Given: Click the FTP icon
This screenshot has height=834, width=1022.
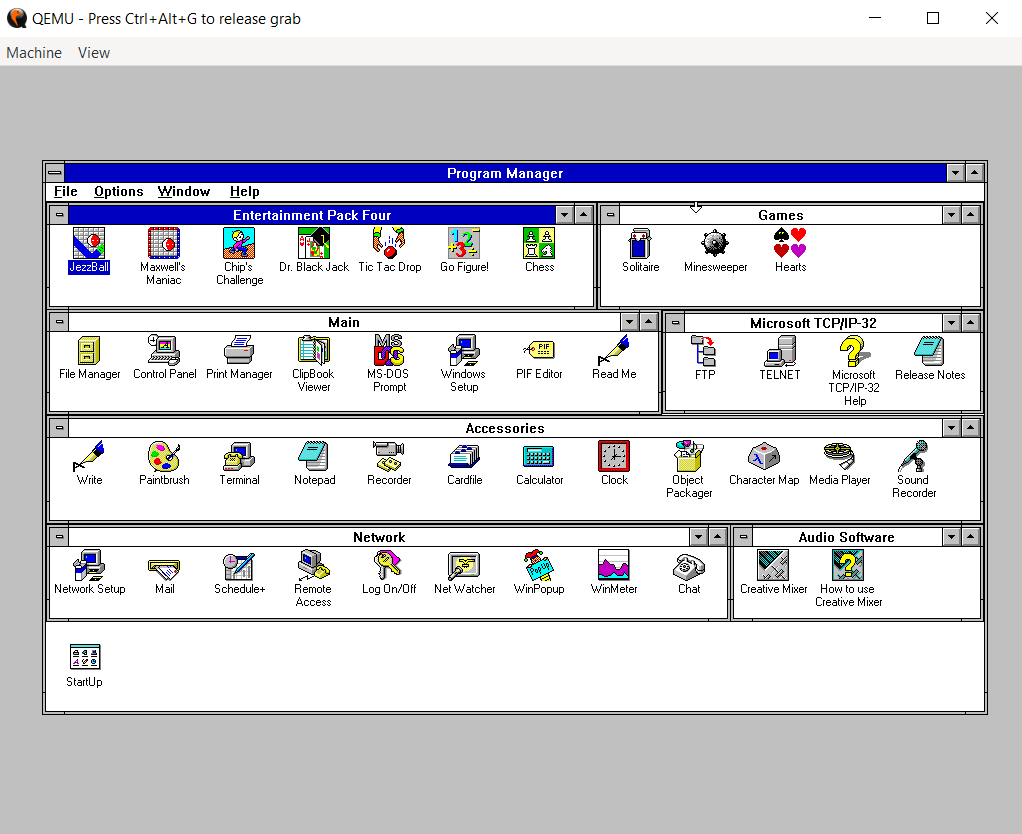Looking at the screenshot, I should coord(705,351).
